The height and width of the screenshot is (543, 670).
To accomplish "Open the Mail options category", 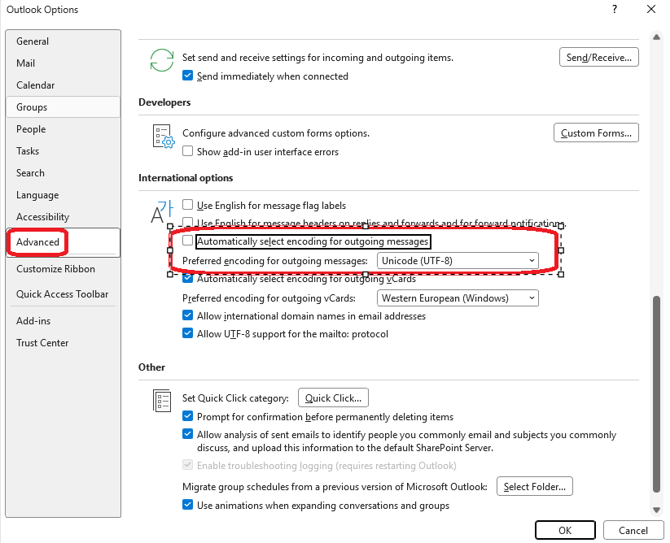I will tap(26, 63).
